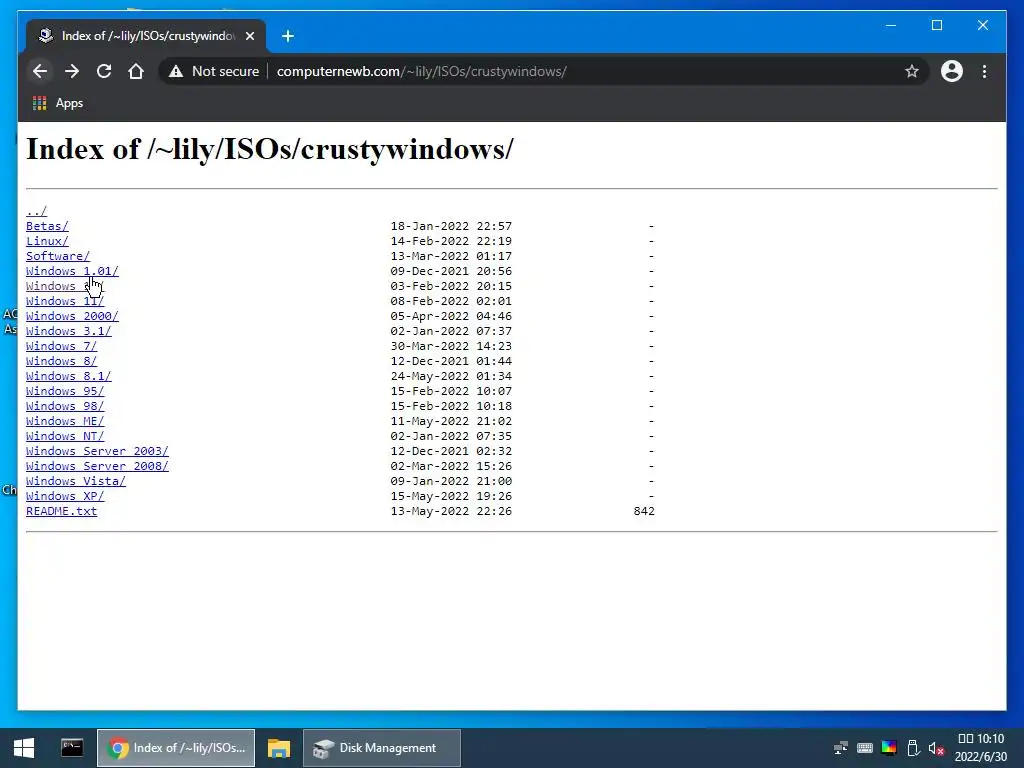
Task: Open the Windows 2000/ folder link
Action: pos(72,316)
